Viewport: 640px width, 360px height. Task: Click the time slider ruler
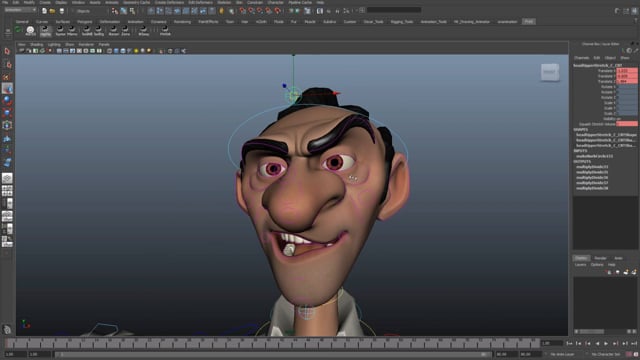tap(272, 343)
